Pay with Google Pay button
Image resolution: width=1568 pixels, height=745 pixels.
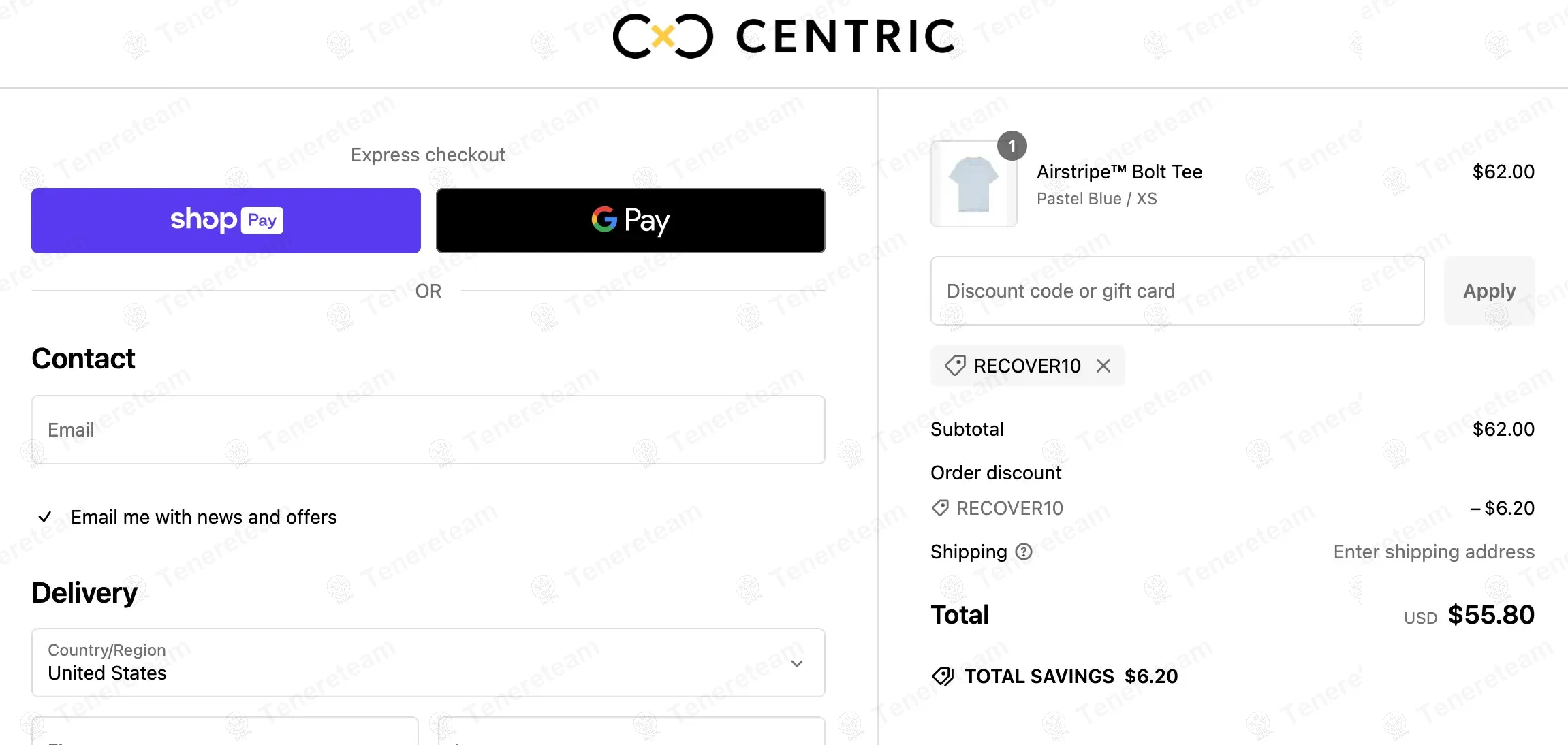pyautogui.click(x=630, y=221)
